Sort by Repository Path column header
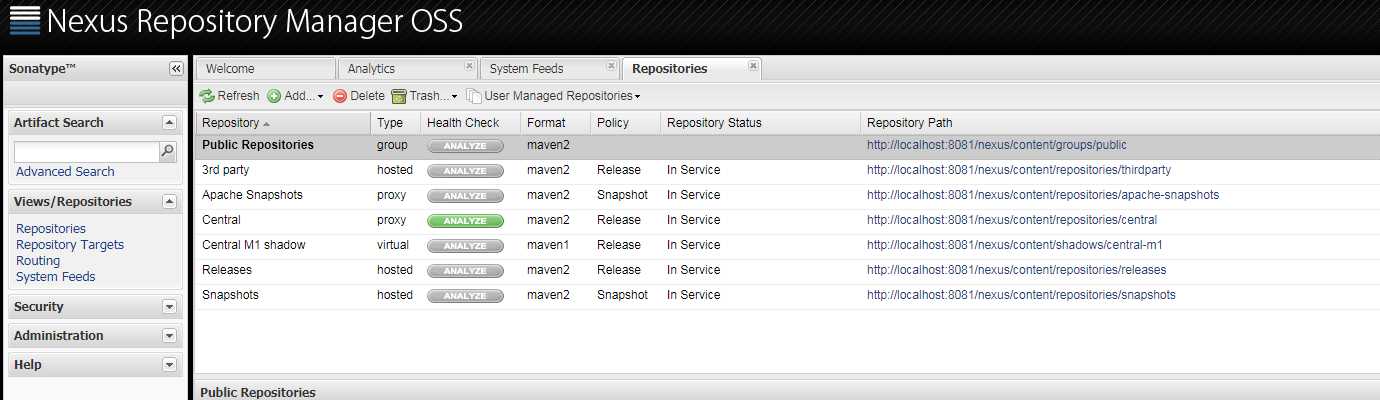 tap(1119, 123)
